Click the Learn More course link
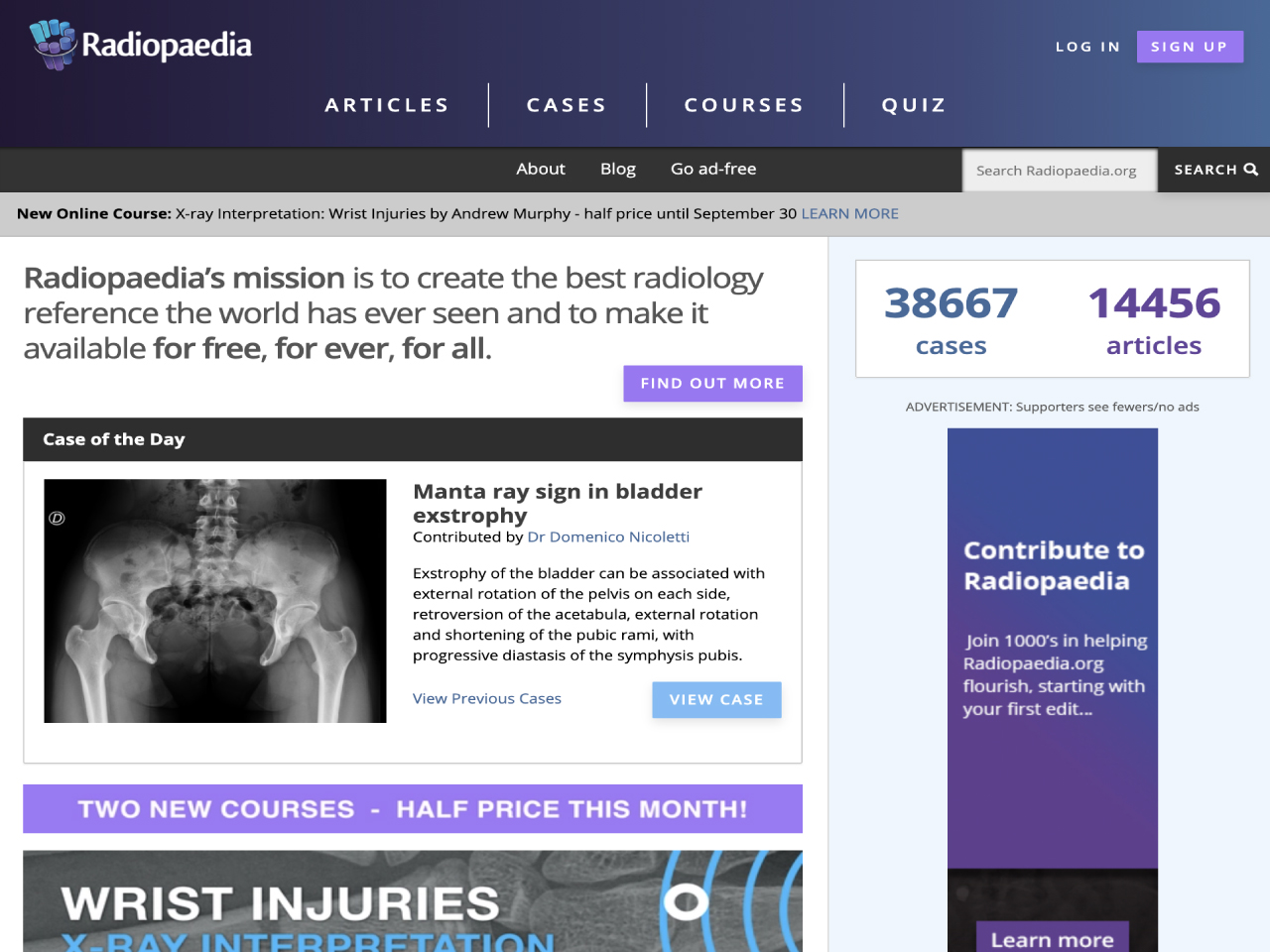Screen dimensions: 1270x952 click(850, 213)
